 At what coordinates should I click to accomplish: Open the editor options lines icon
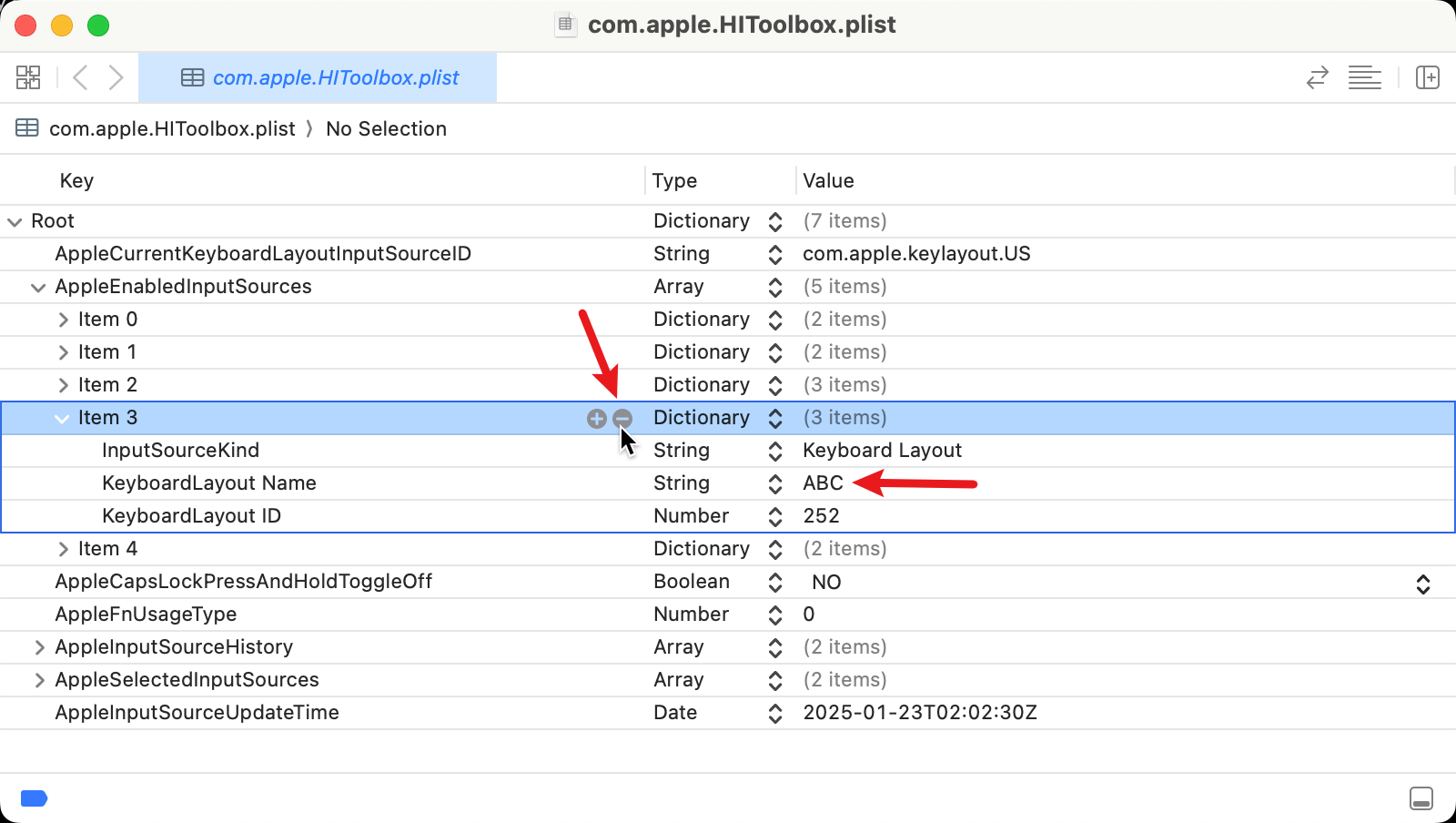click(x=1364, y=77)
